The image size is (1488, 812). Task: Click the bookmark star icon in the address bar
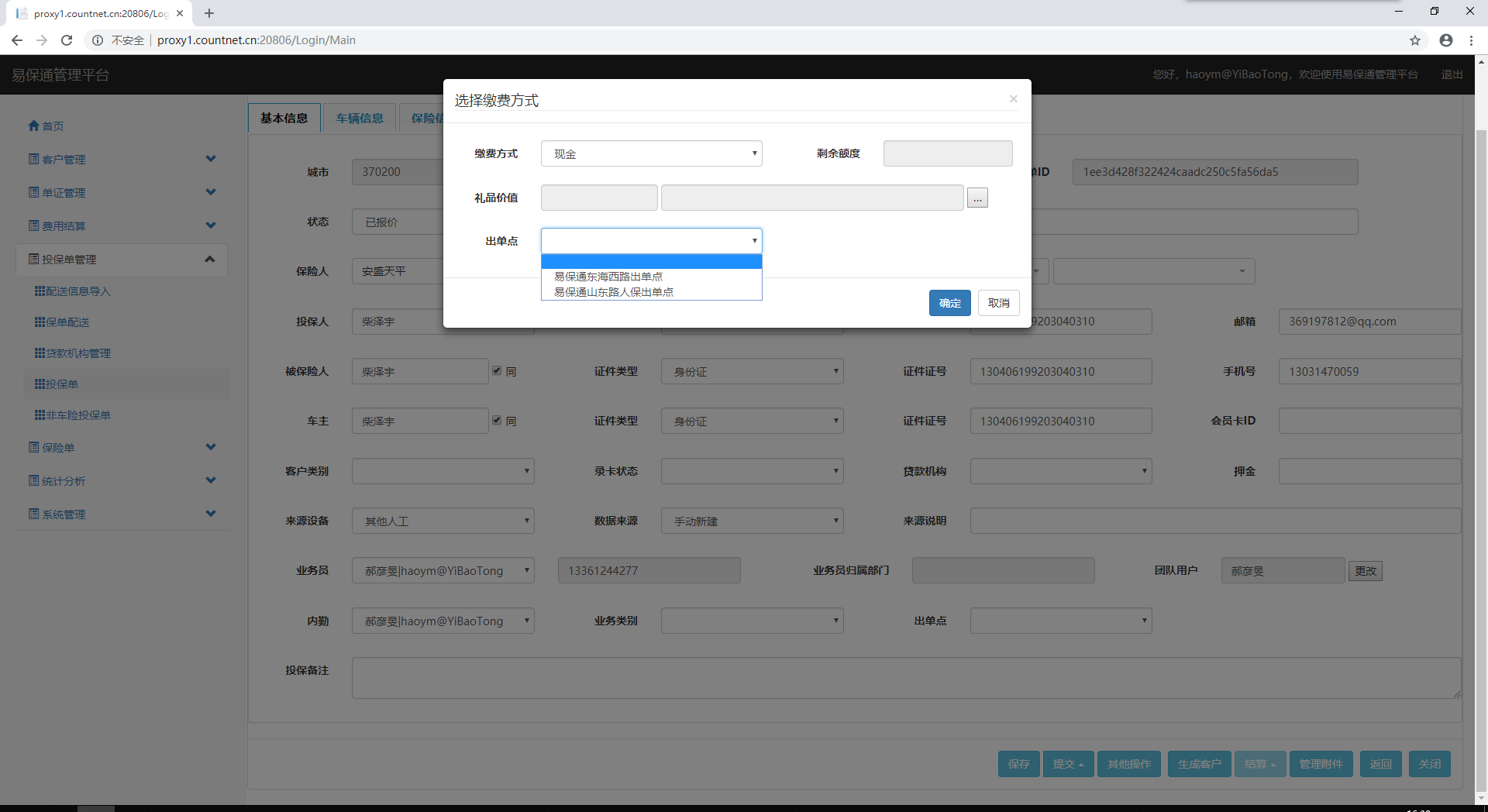1415,40
